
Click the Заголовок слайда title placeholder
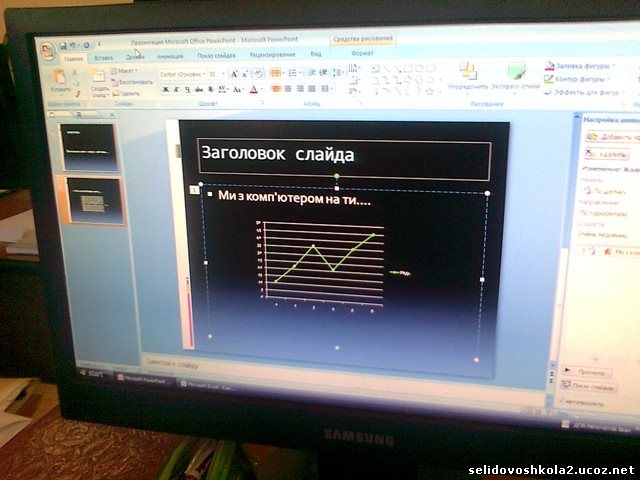tap(344, 159)
